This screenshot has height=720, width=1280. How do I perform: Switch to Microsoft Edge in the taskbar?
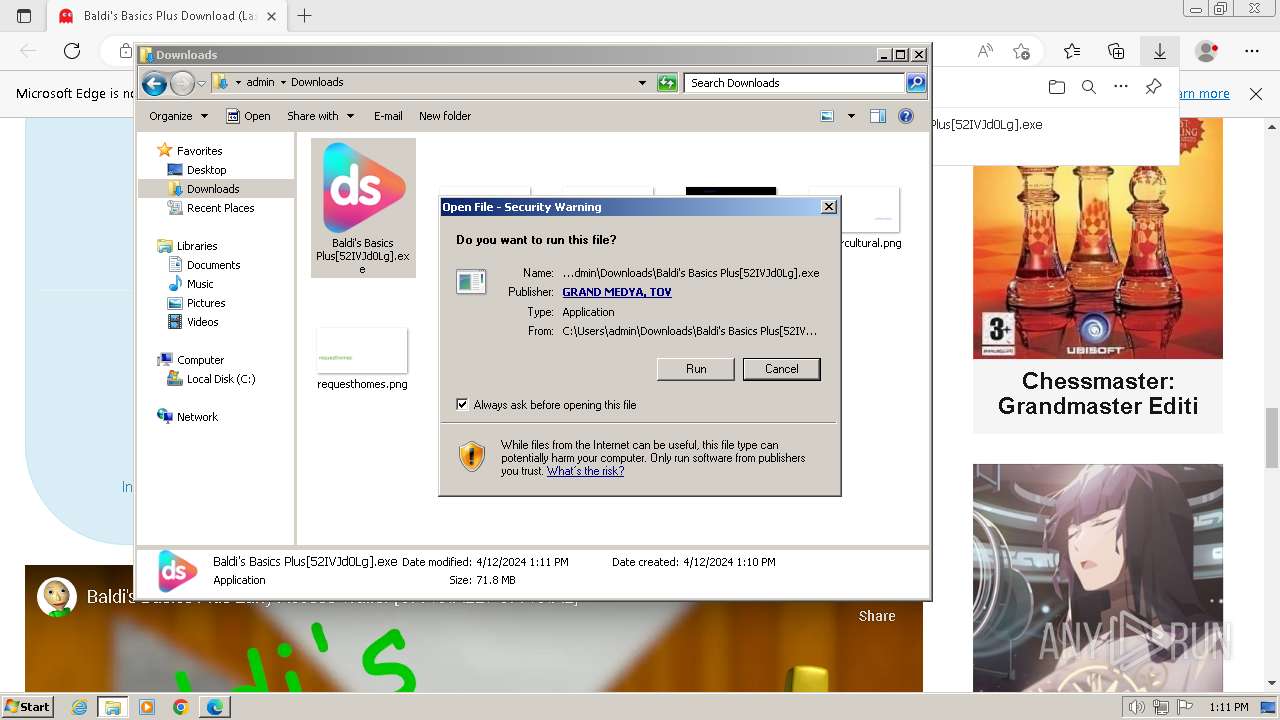coord(215,707)
